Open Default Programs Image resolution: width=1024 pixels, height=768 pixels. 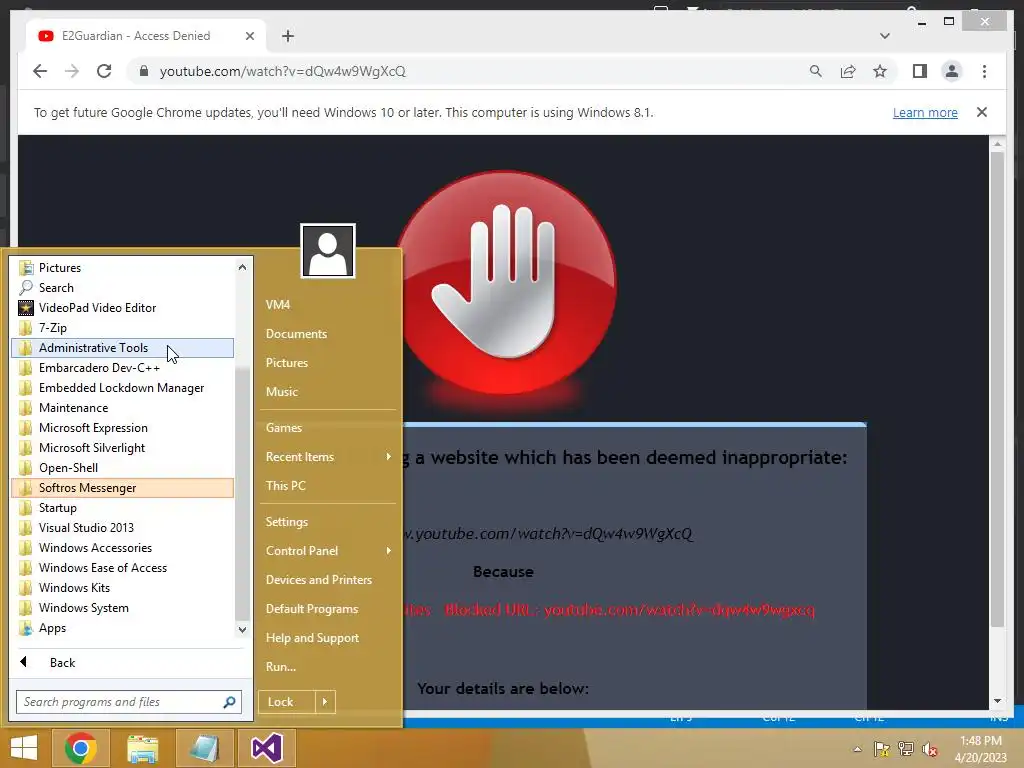tap(312, 609)
